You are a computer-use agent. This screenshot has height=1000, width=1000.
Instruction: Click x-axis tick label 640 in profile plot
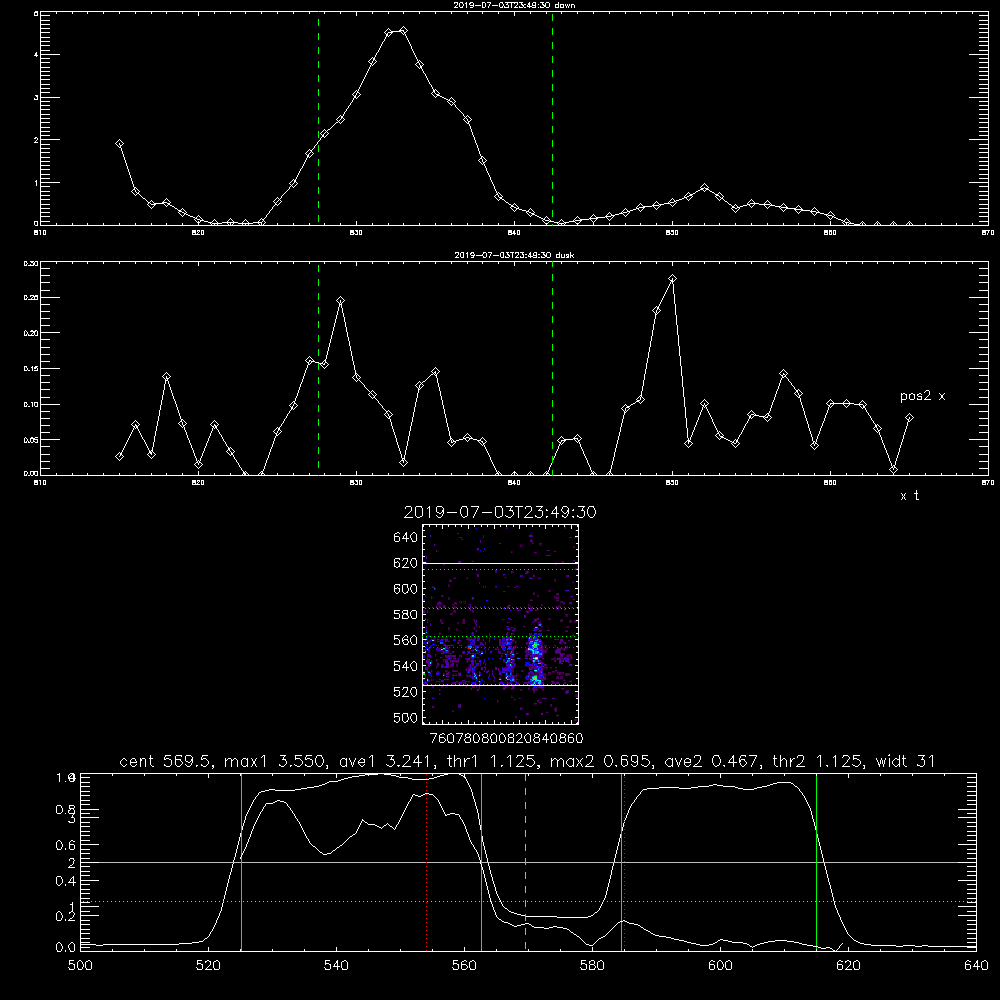click(976, 966)
